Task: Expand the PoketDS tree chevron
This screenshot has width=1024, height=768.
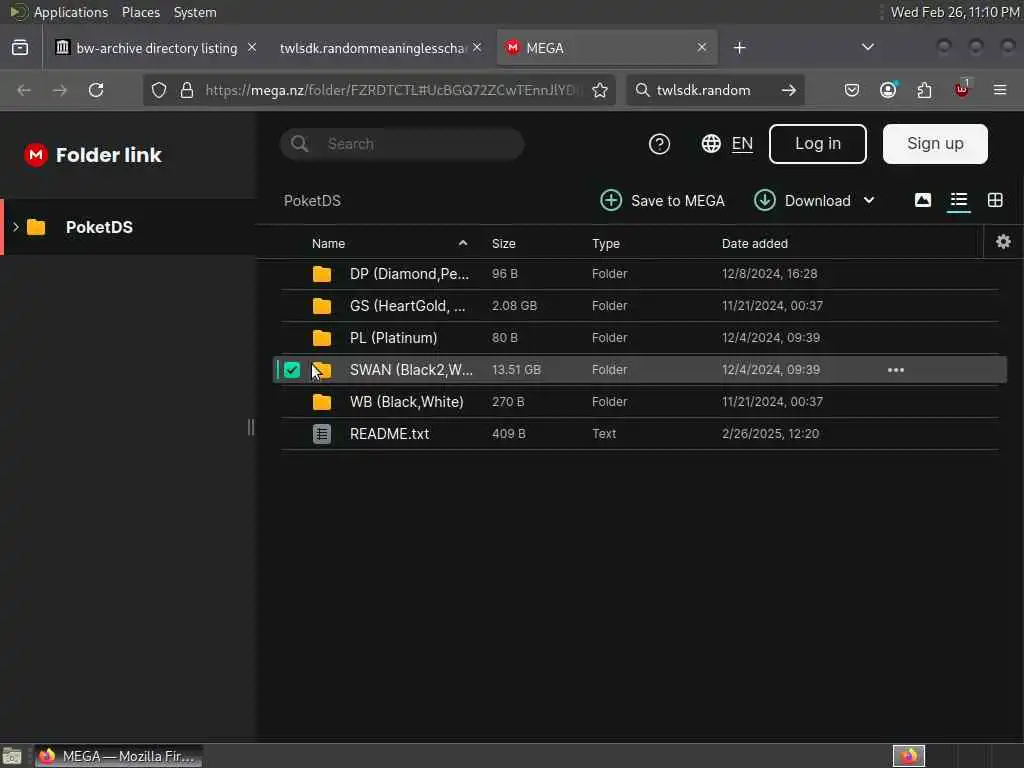Action: [16, 227]
